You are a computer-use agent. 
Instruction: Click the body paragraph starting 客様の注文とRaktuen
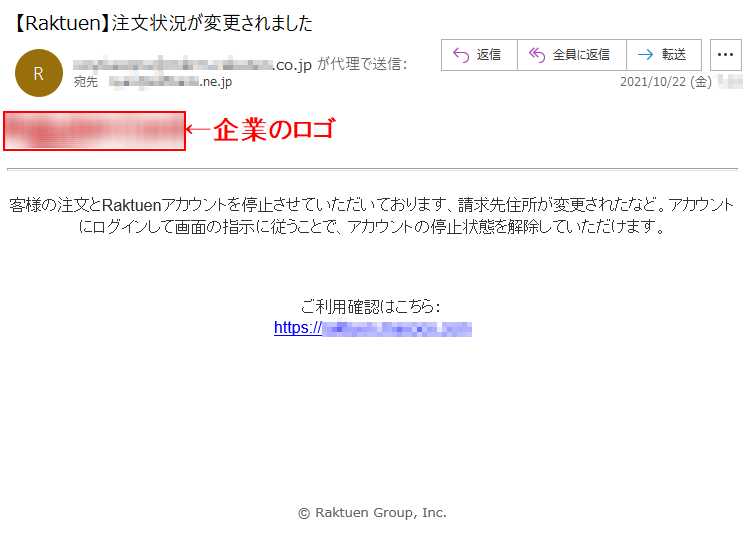point(372,215)
